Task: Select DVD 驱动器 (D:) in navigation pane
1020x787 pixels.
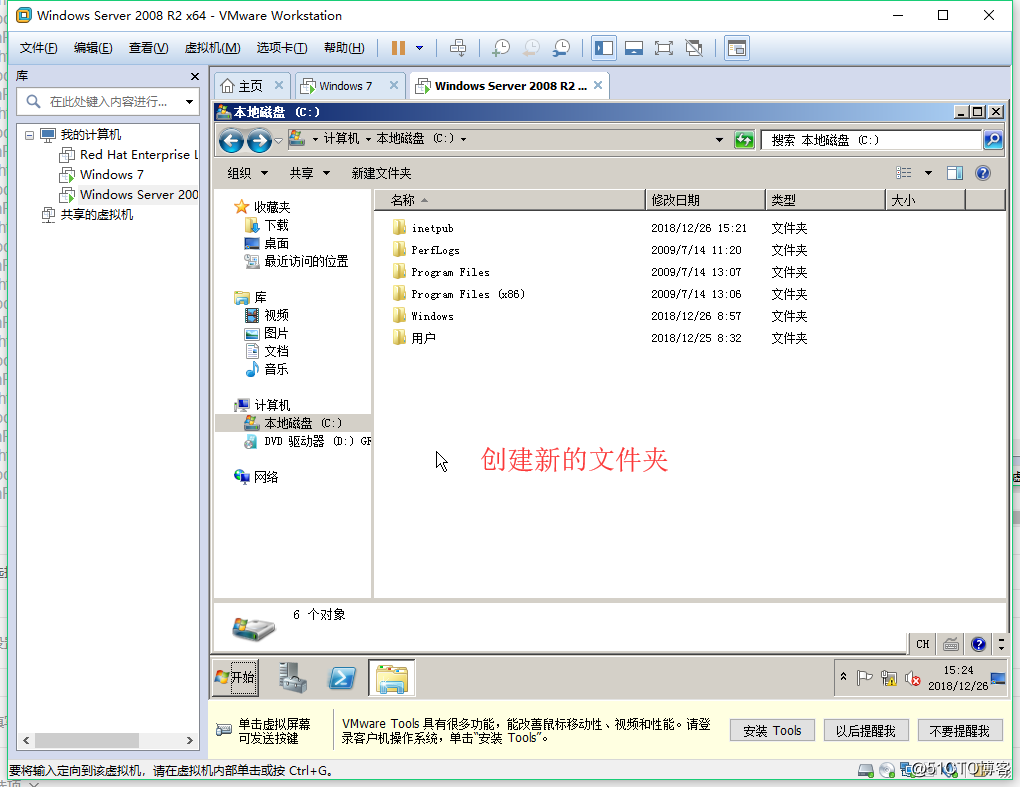Action: (307, 441)
